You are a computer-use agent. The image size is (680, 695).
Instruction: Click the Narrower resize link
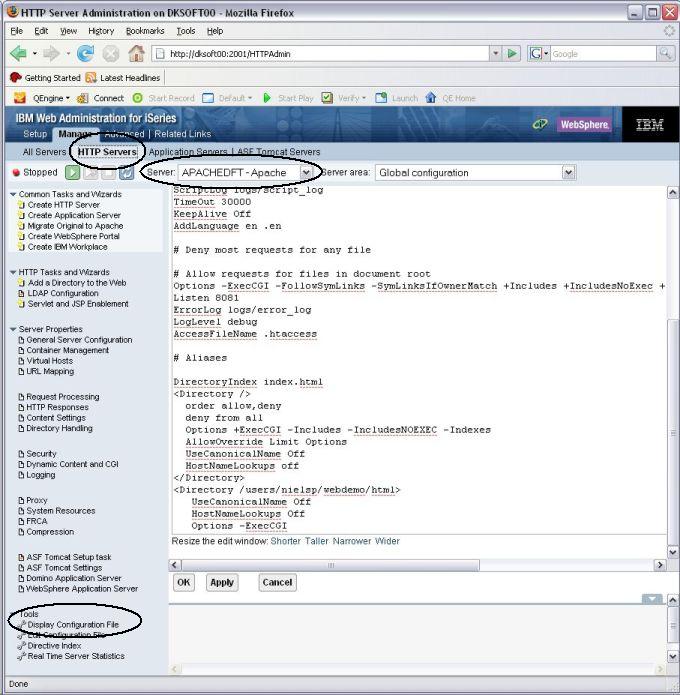coord(352,541)
